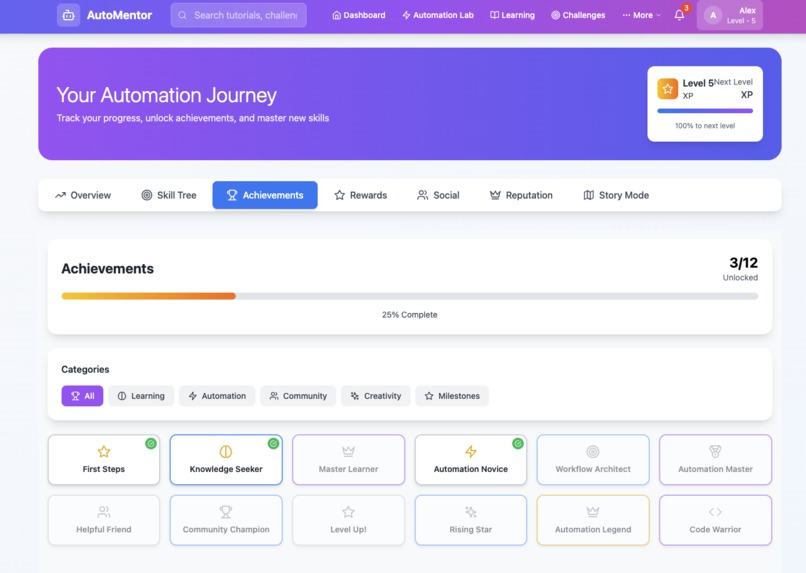Click the Community Champion trophy icon
The height and width of the screenshot is (573, 806).
[x=226, y=512]
